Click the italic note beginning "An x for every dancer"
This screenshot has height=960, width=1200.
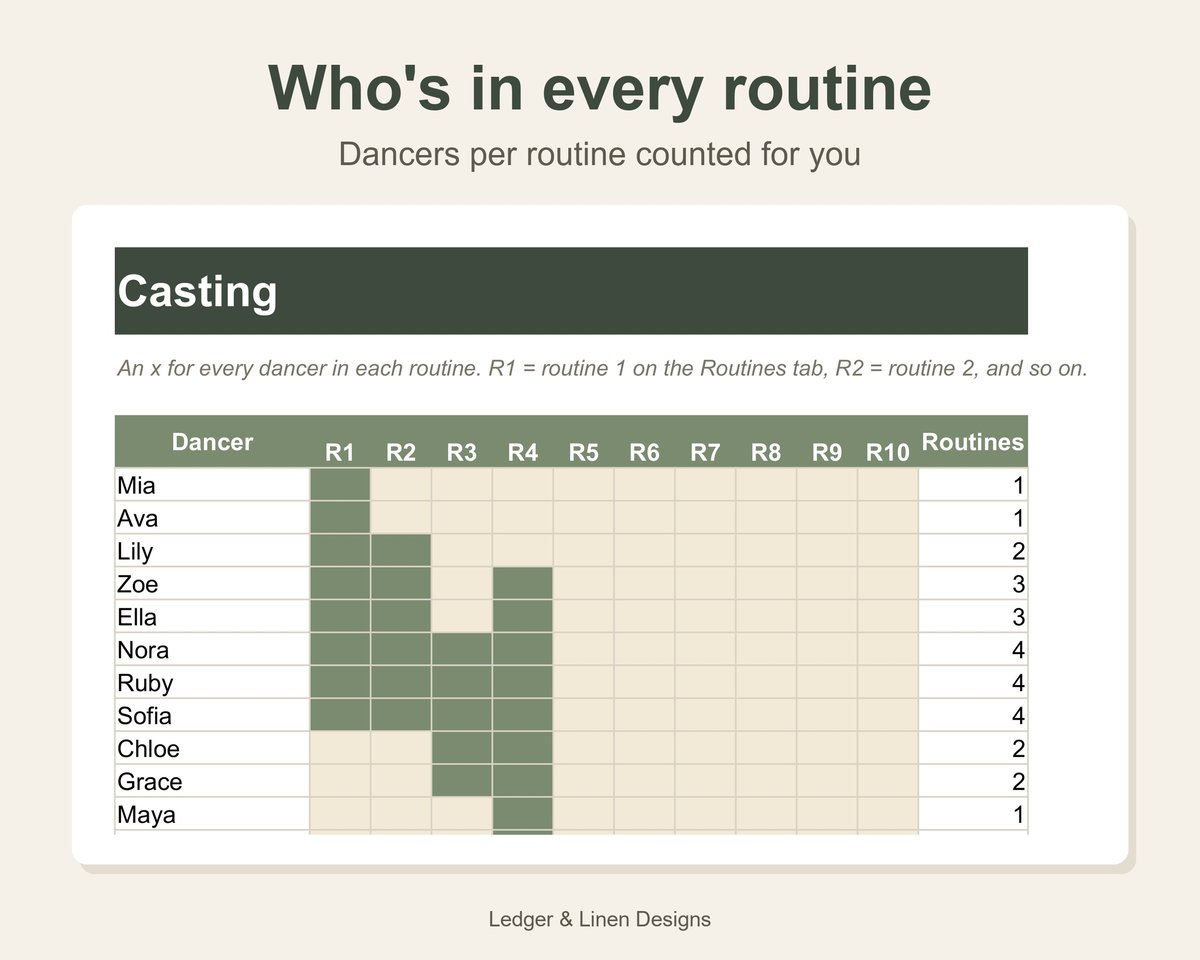tap(602, 369)
